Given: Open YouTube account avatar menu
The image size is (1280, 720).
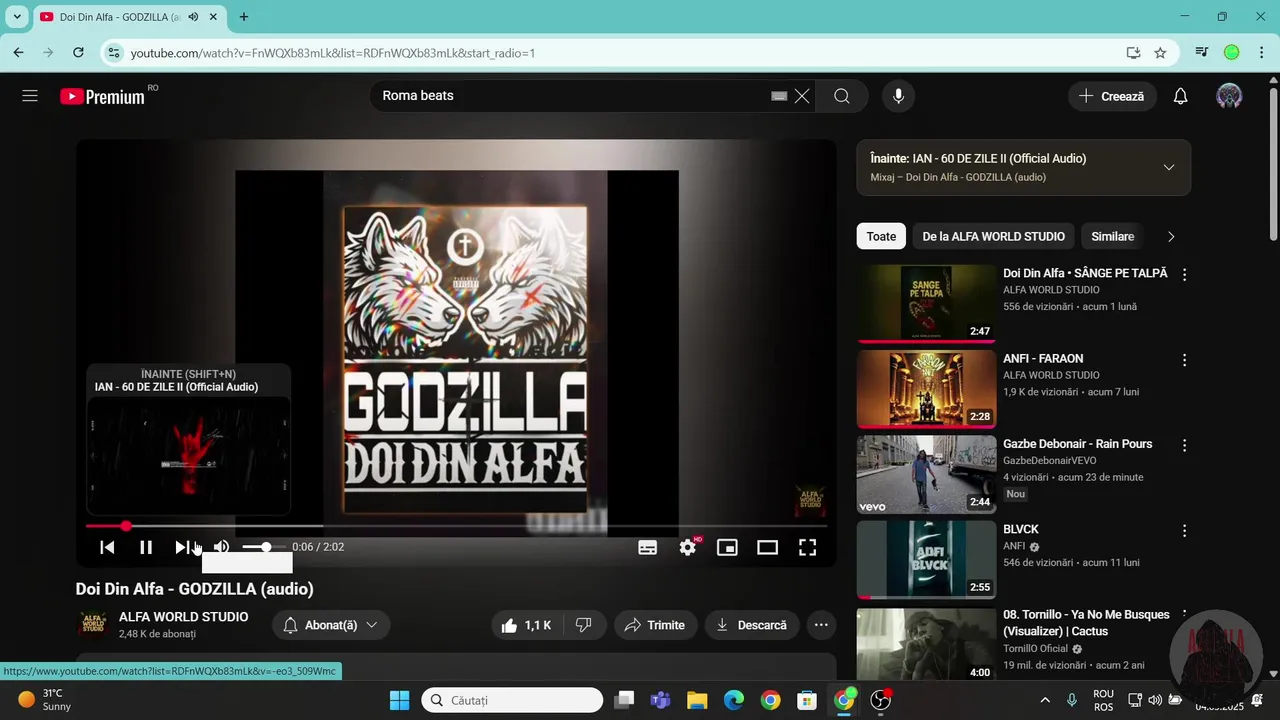Looking at the screenshot, I should pyautogui.click(x=1229, y=96).
